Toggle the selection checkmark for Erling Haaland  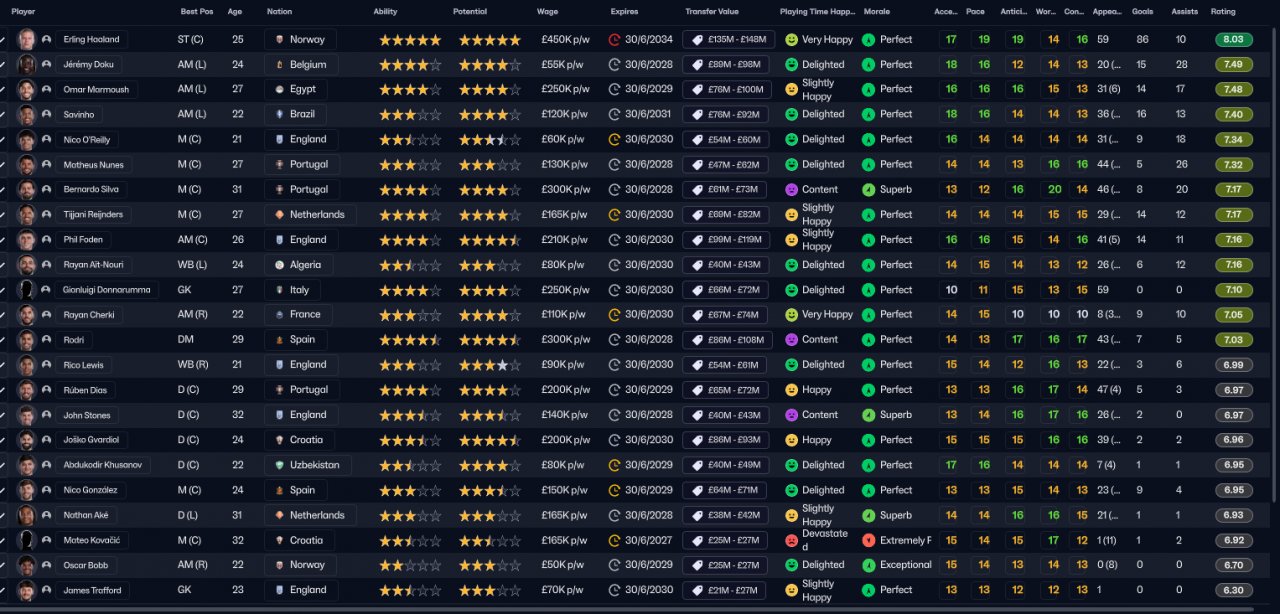[3, 40]
